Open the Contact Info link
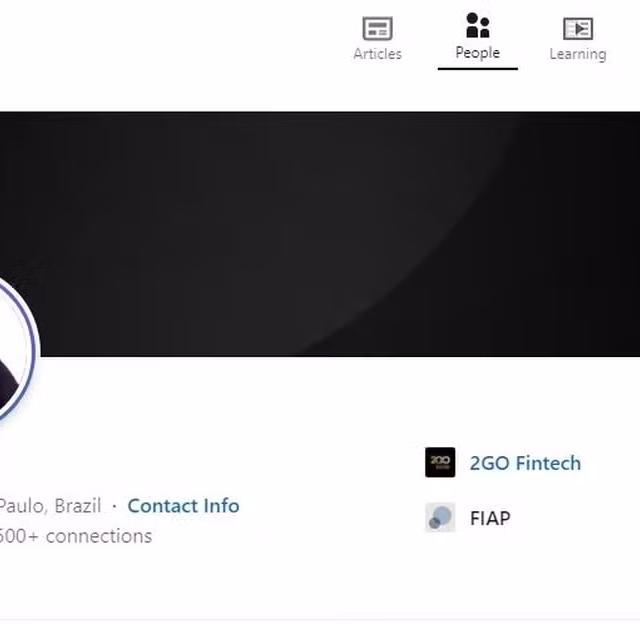The image size is (640, 624). pyautogui.click(x=183, y=506)
